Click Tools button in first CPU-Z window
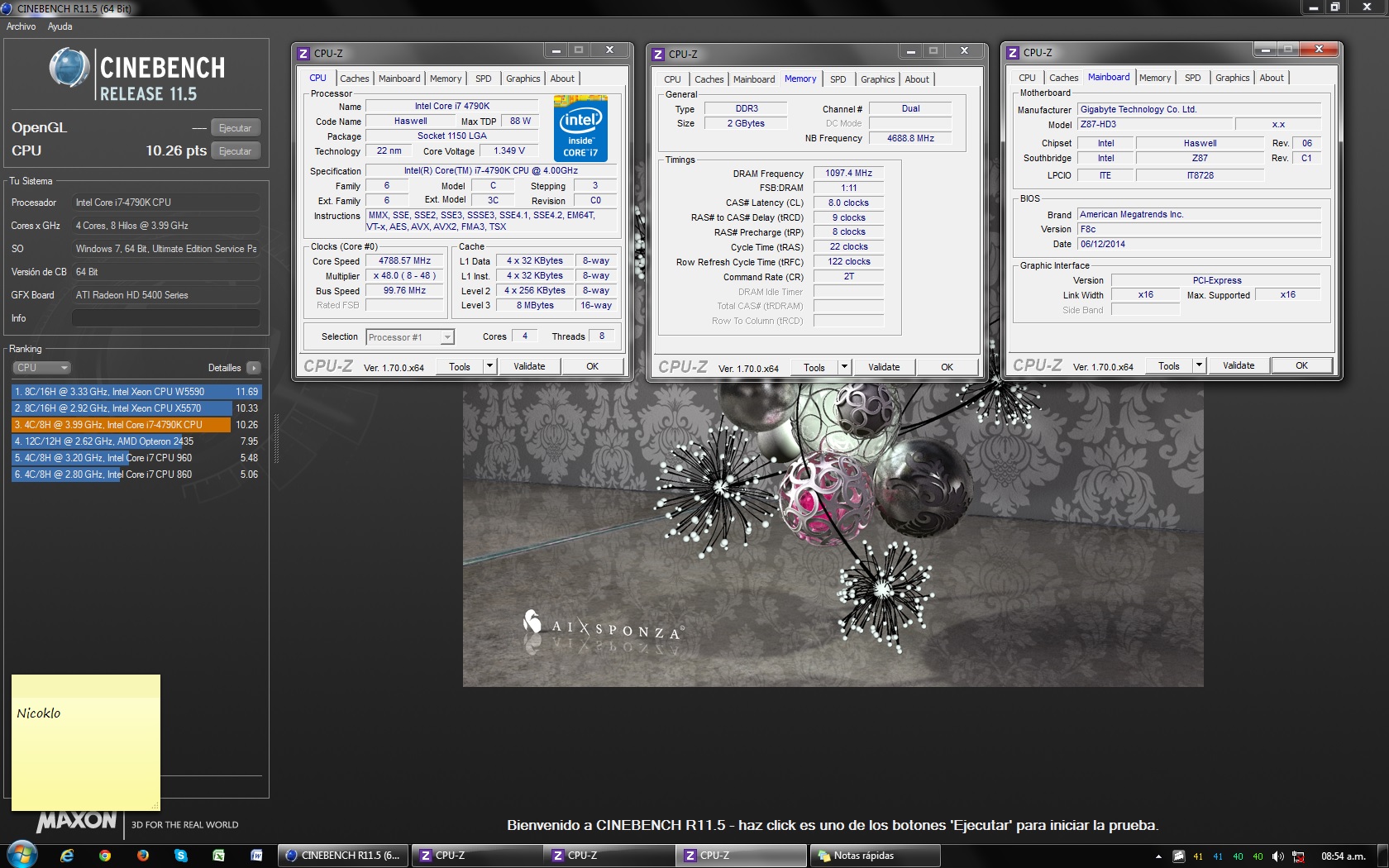 coord(460,367)
